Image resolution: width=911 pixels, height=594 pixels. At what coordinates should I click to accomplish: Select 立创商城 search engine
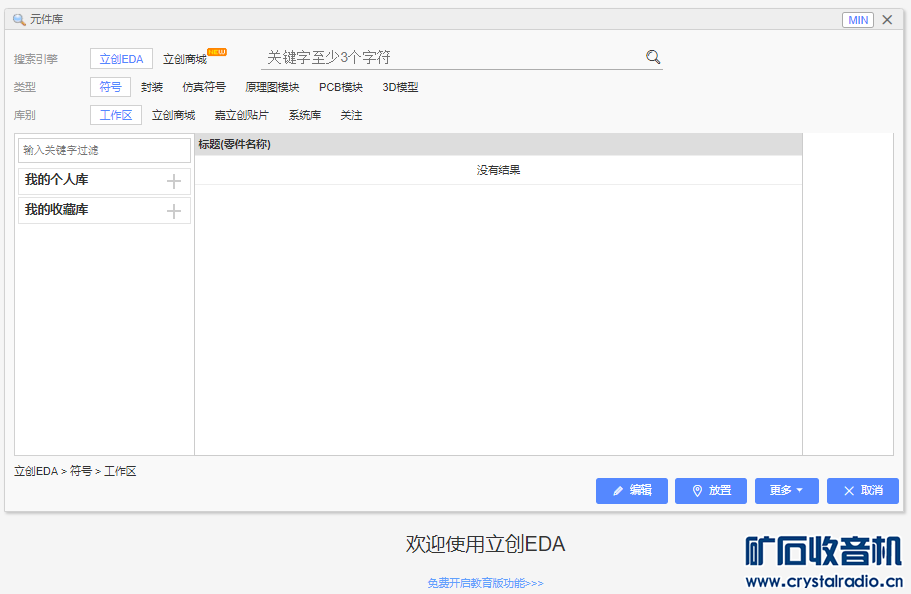(185, 59)
